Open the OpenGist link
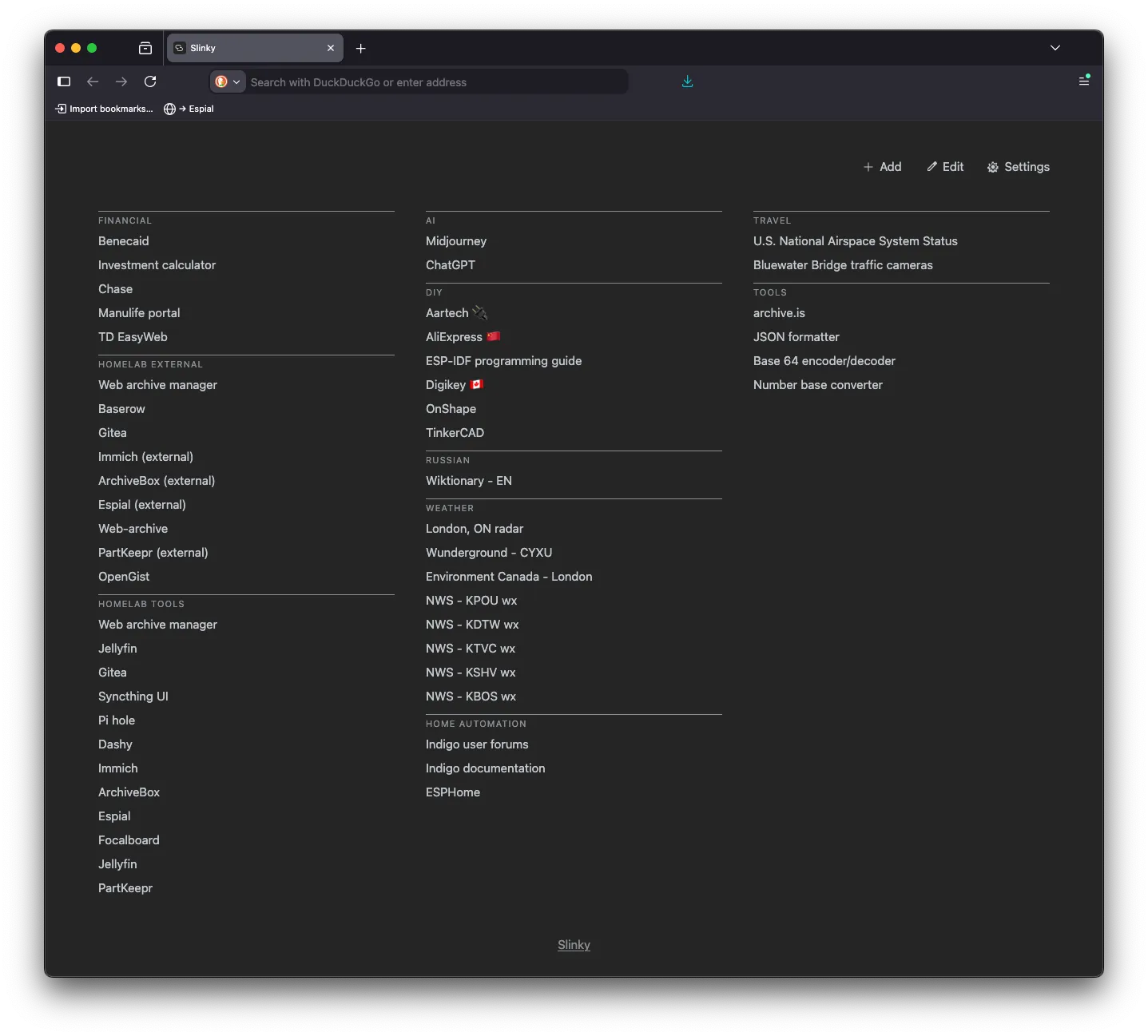This screenshot has height=1036, width=1148. pyautogui.click(x=124, y=577)
